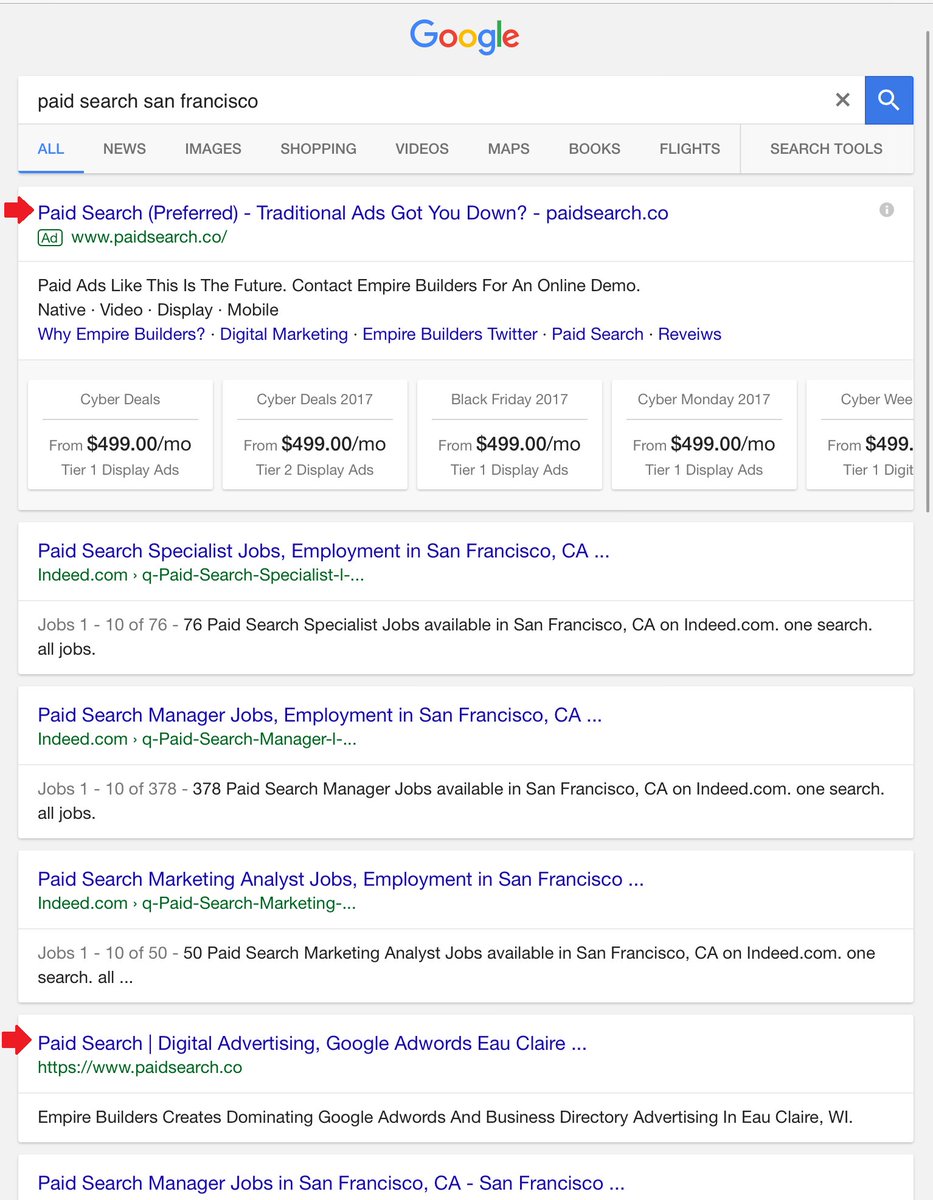The height and width of the screenshot is (1200, 933).
Task: Click Tier 2 Display Ads label
Action: [x=315, y=470]
